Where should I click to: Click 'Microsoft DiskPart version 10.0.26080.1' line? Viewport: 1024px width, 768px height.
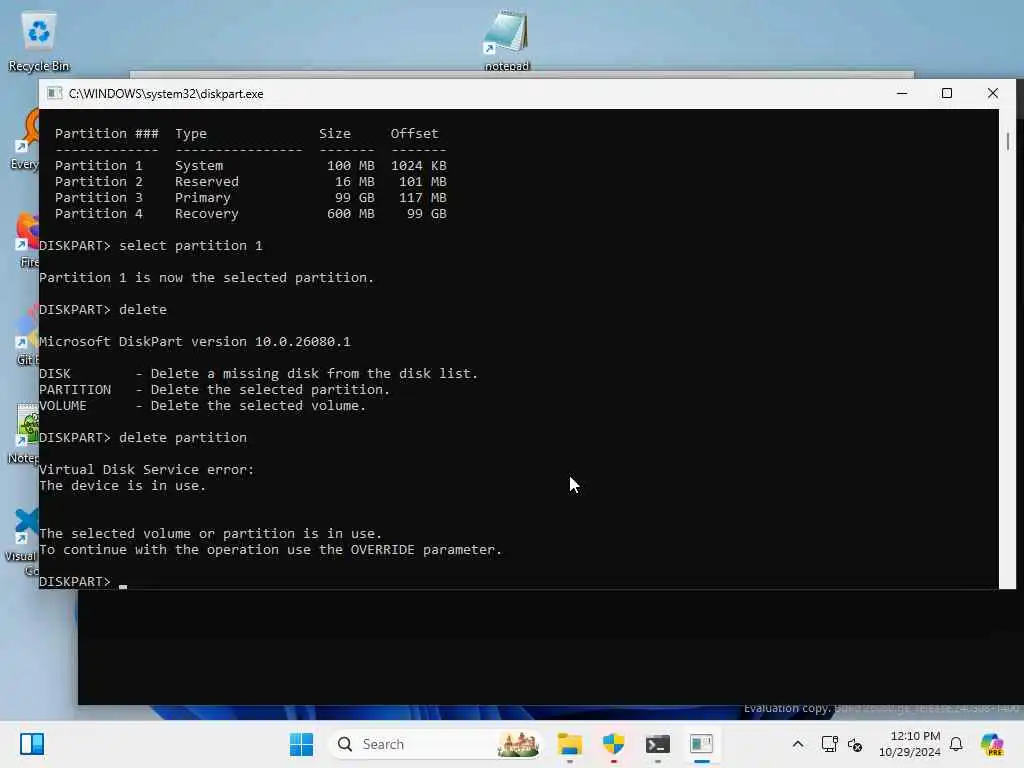click(x=195, y=342)
